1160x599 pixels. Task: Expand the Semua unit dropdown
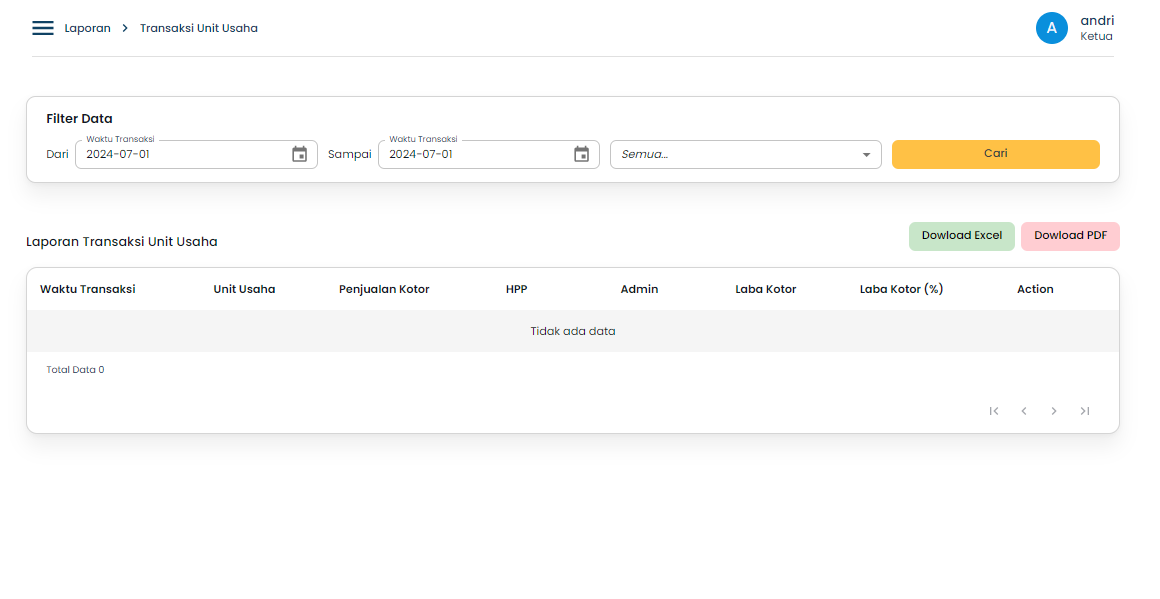point(735,154)
